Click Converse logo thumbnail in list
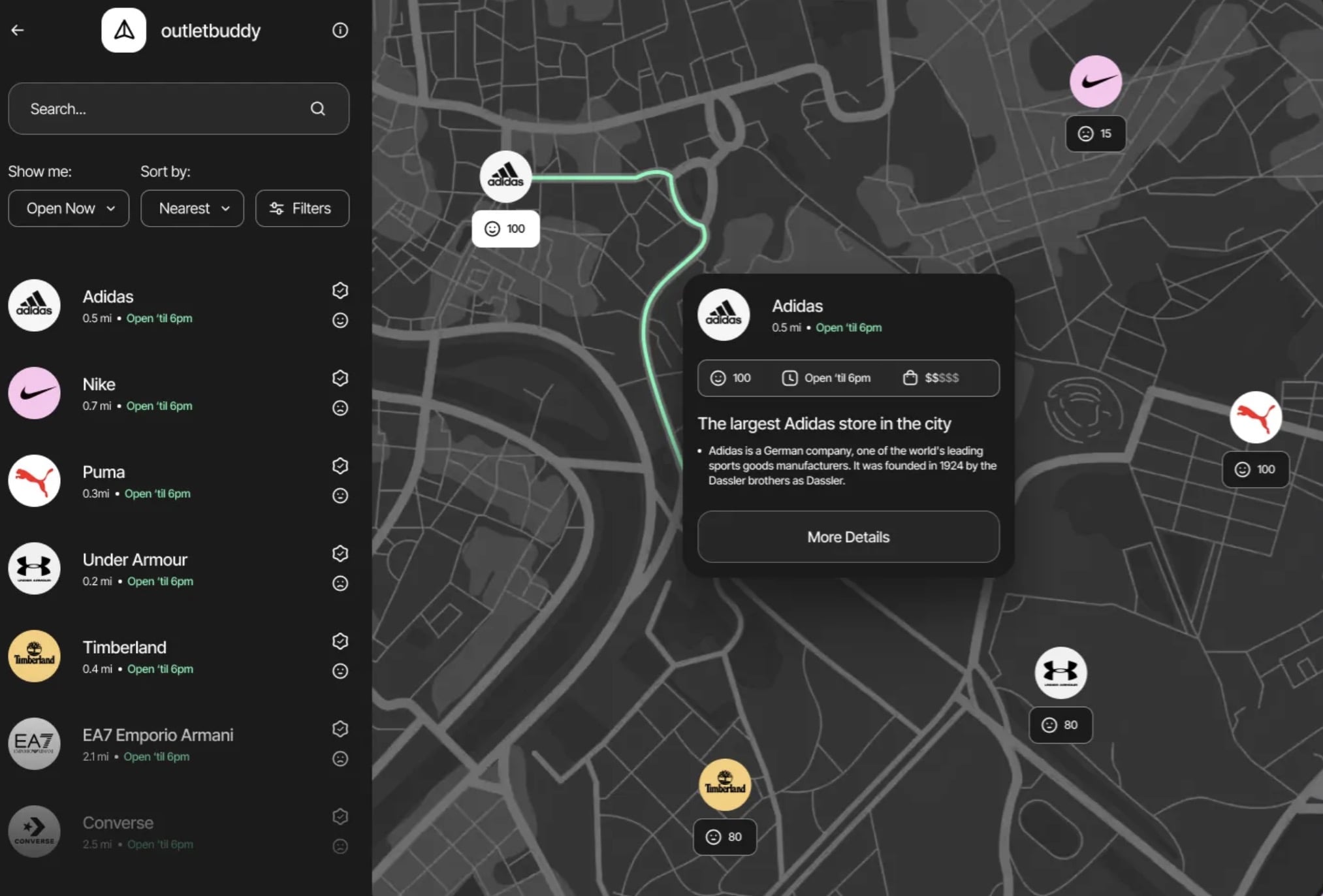 click(35, 831)
